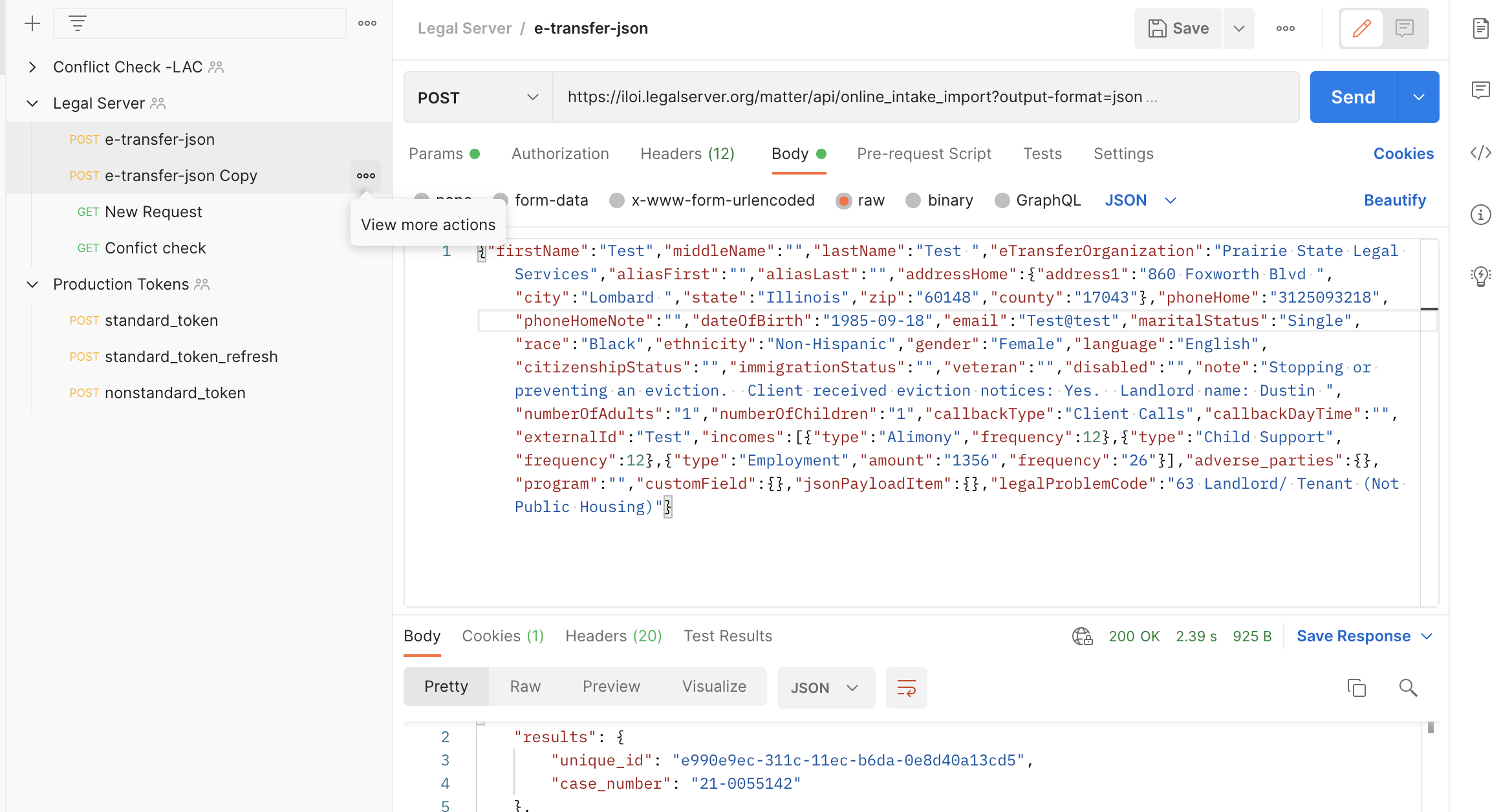Image resolution: width=1512 pixels, height=812 pixels.
Task: Search response with magnifier icon
Action: 1409,688
